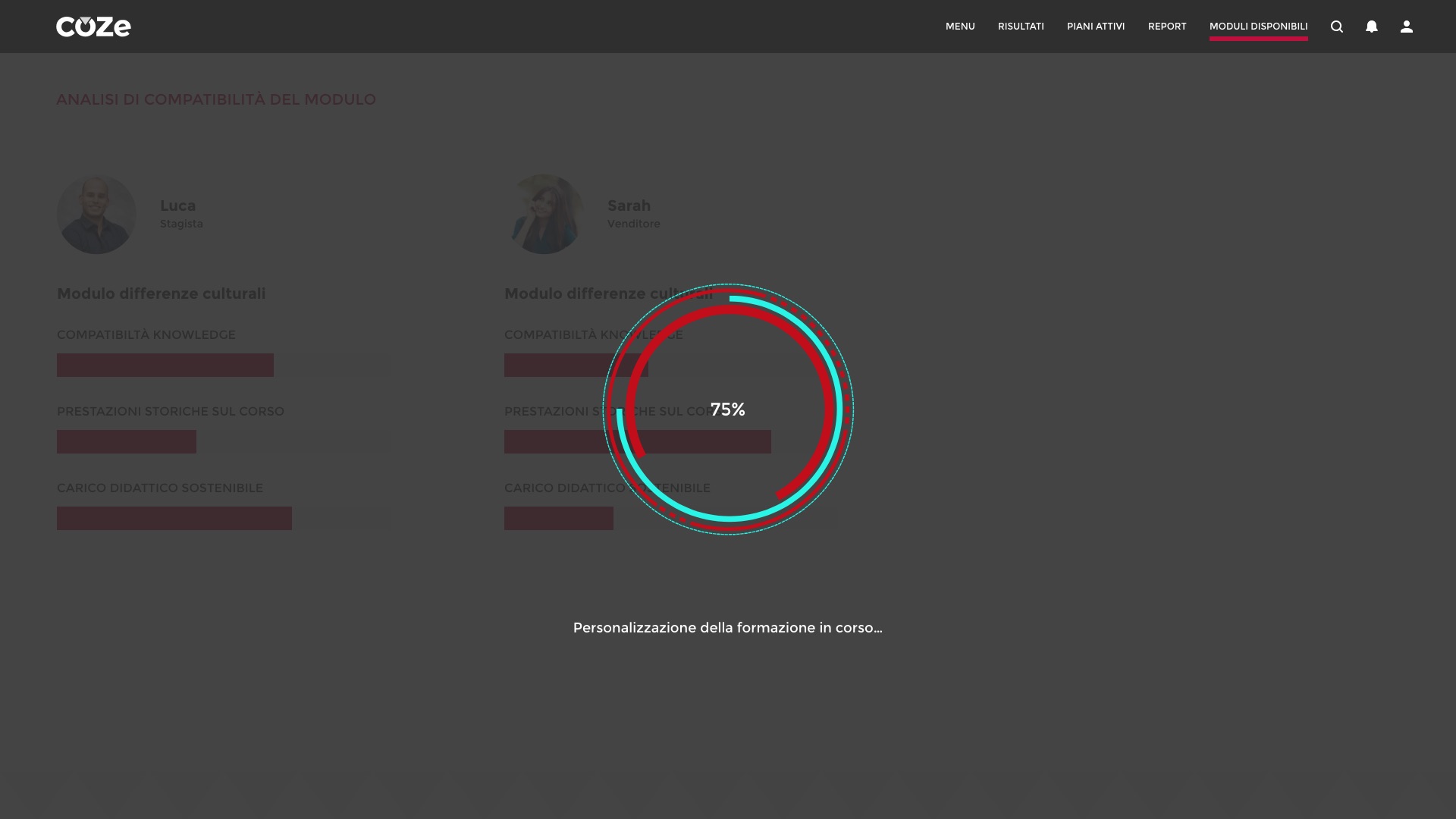This screenshot has width=1456, height=819.
Task: Go to RISULTATI section
Action: [1021, 27]
